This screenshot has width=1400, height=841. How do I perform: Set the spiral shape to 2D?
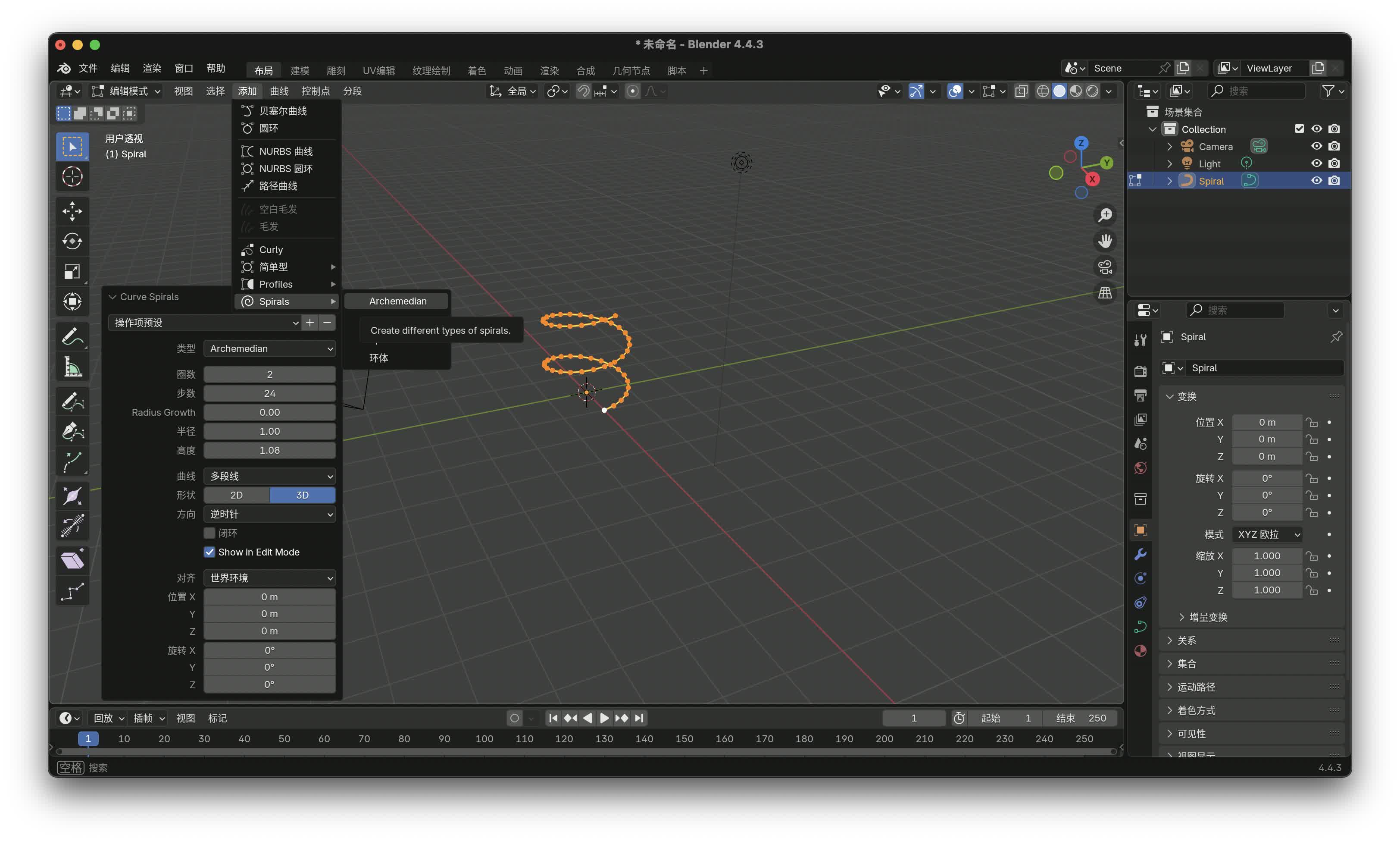(x=236, y=495)
